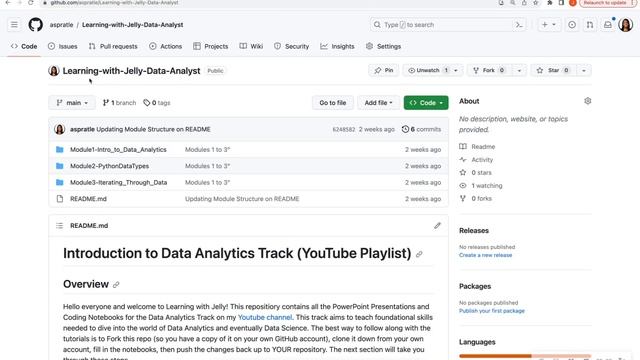Click the browser address bar URL
Screen dimensions: 640x360
(114, 2)
